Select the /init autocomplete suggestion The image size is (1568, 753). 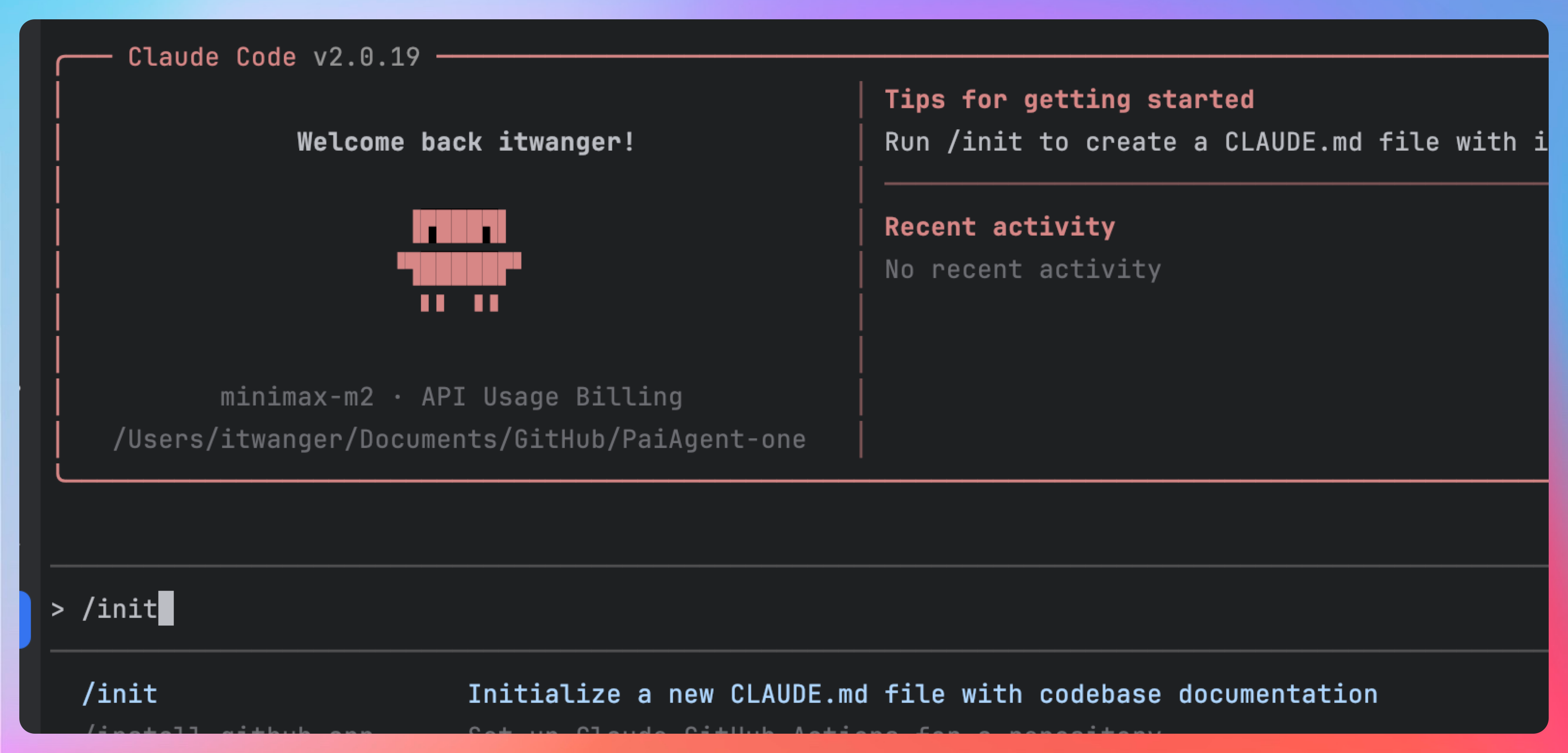coord(121,694)
